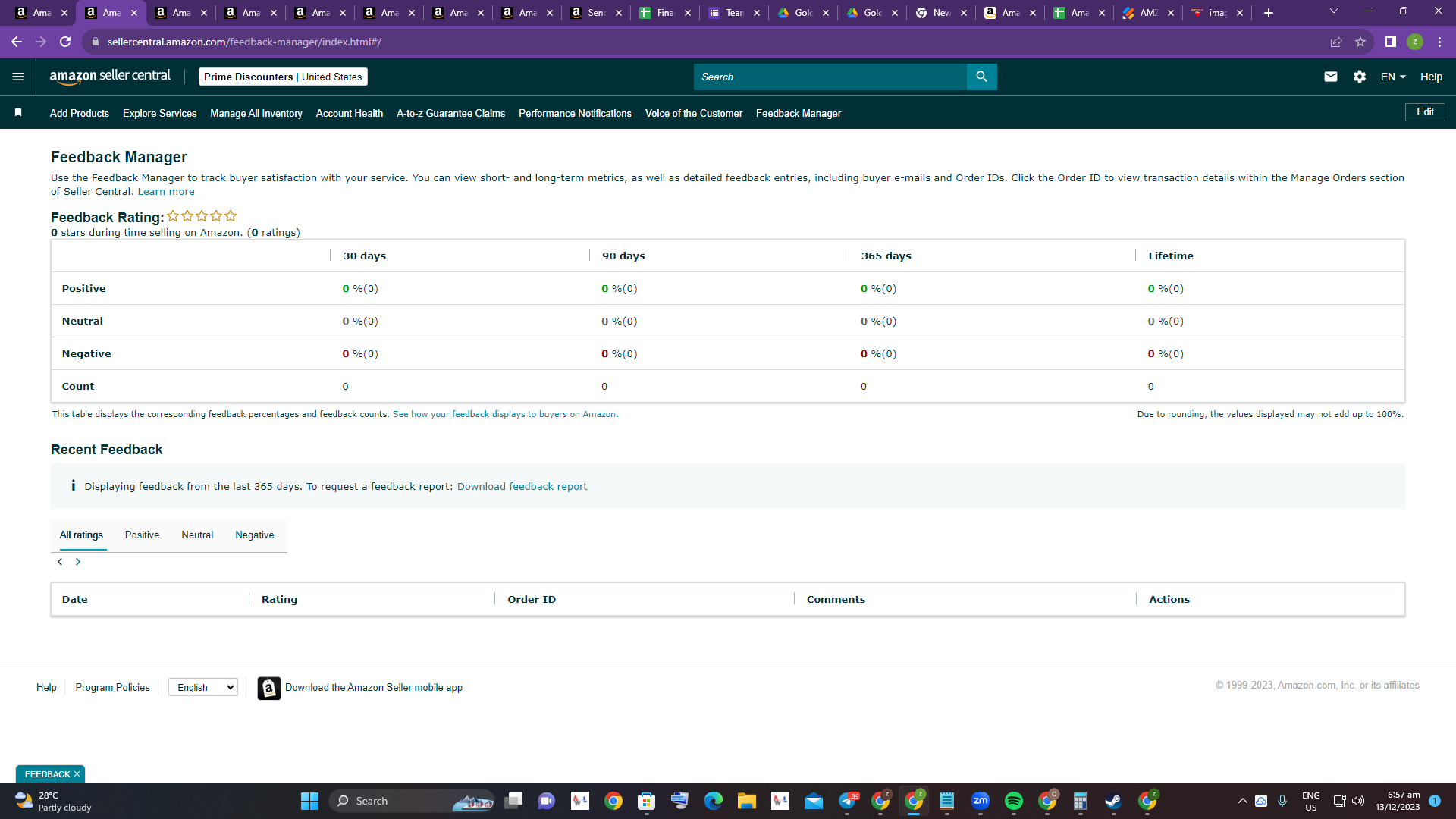Go to previous feedback page arrow
Viewport: 1456px width, 819px height.
click(60, 562)
